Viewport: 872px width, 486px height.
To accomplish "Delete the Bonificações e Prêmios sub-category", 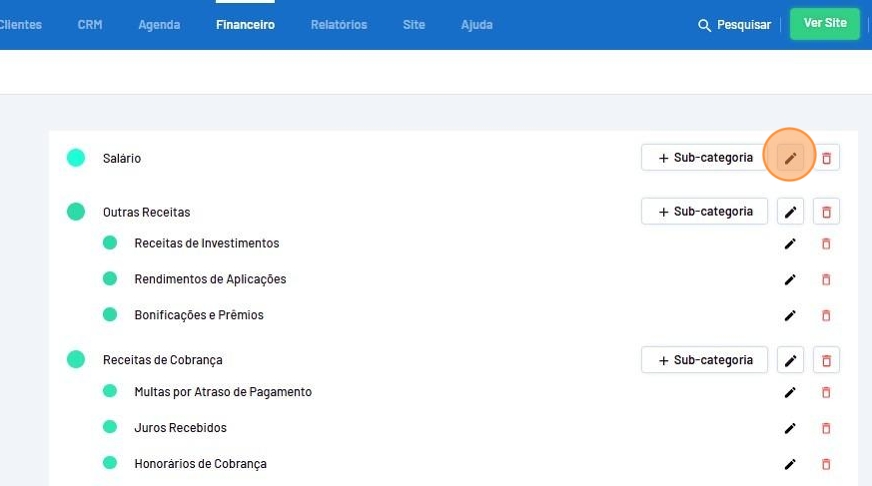I will pos(826,316).
